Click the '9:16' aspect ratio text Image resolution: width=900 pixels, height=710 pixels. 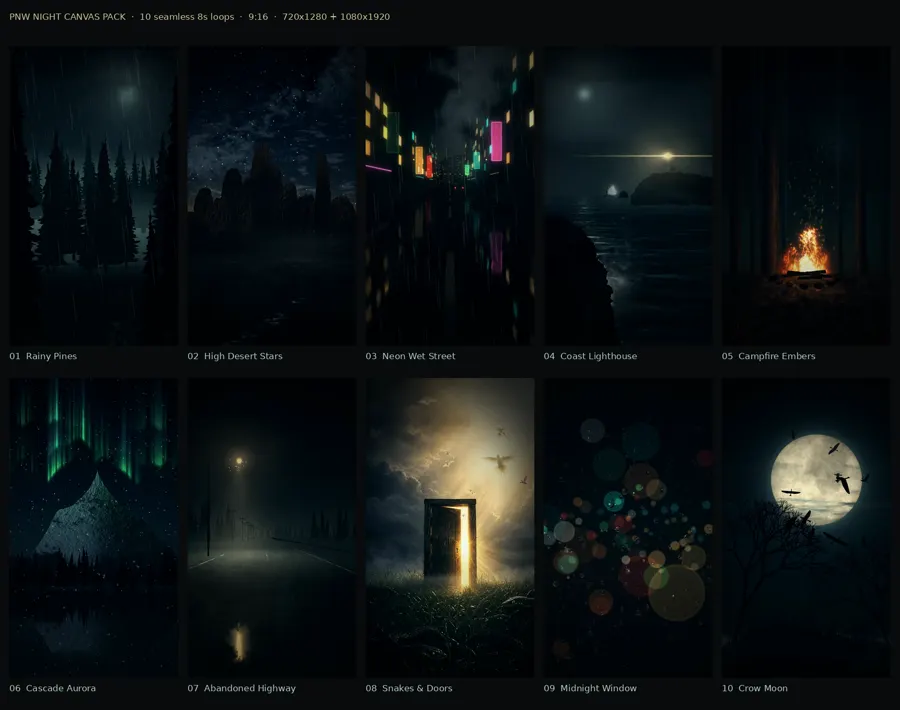pyautogui.click(x=258, y=17)
